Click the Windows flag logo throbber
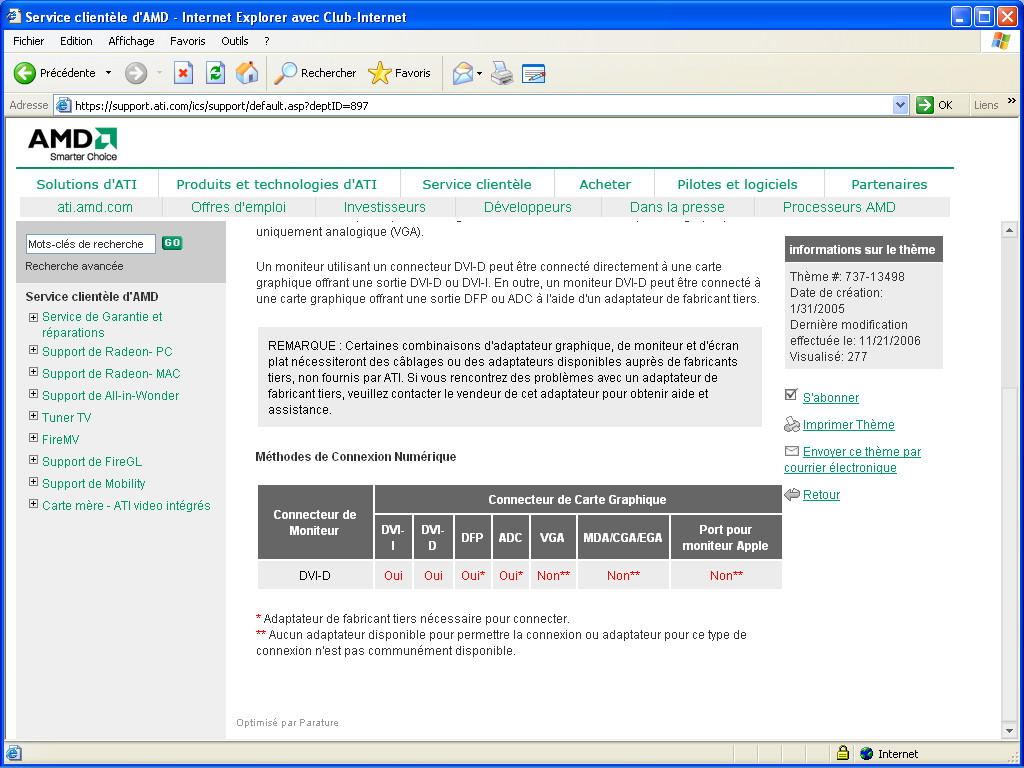This screenshot has width=1024, height=768. point(1000,41)
